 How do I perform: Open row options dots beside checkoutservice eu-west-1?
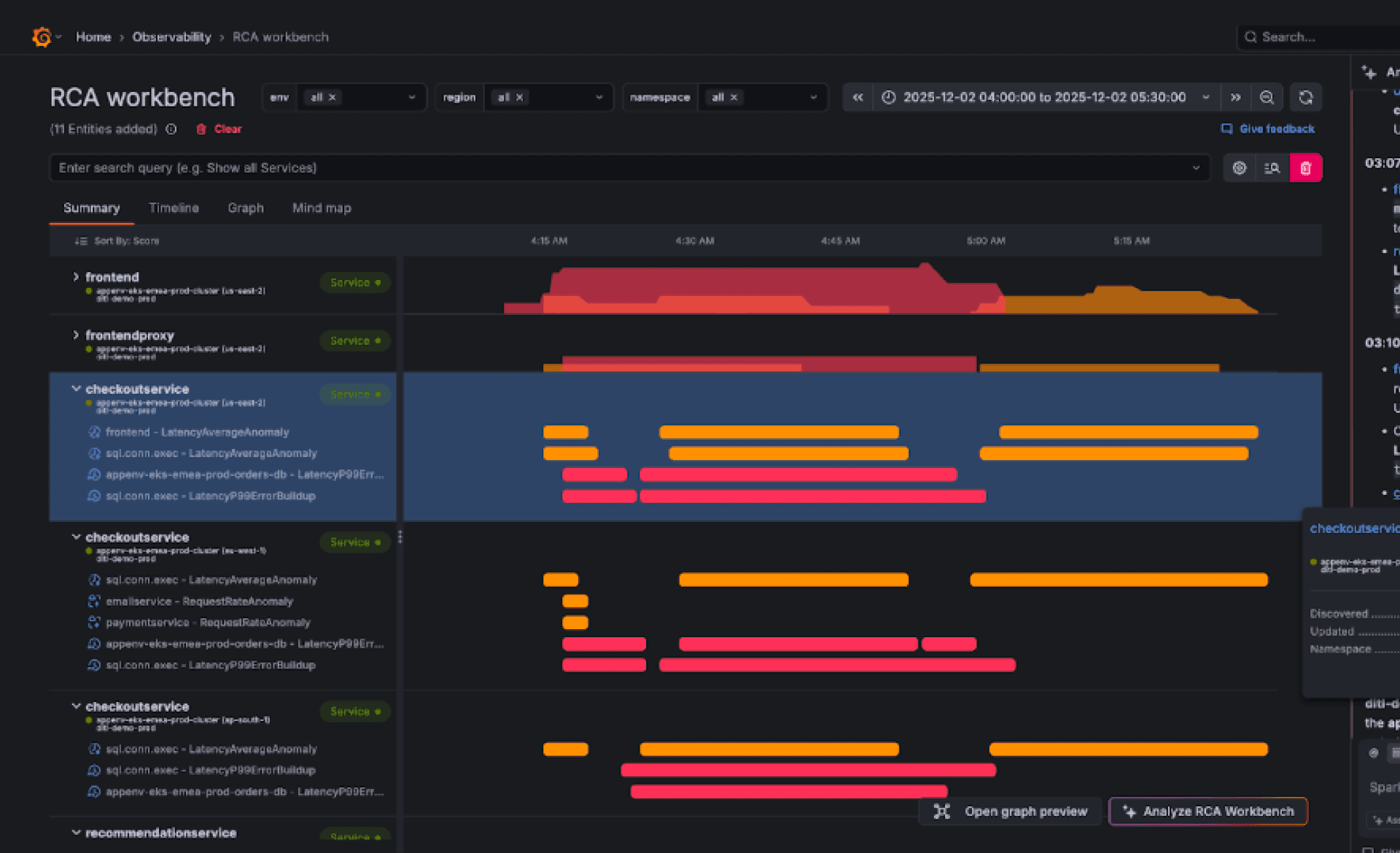tap(400, 537)
